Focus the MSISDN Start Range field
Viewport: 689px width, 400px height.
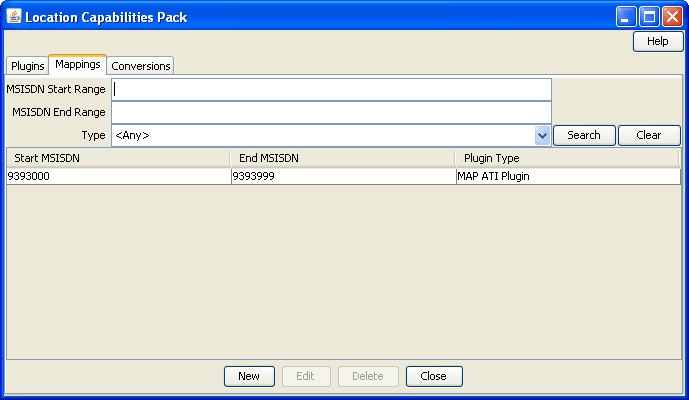coord(331,90)
